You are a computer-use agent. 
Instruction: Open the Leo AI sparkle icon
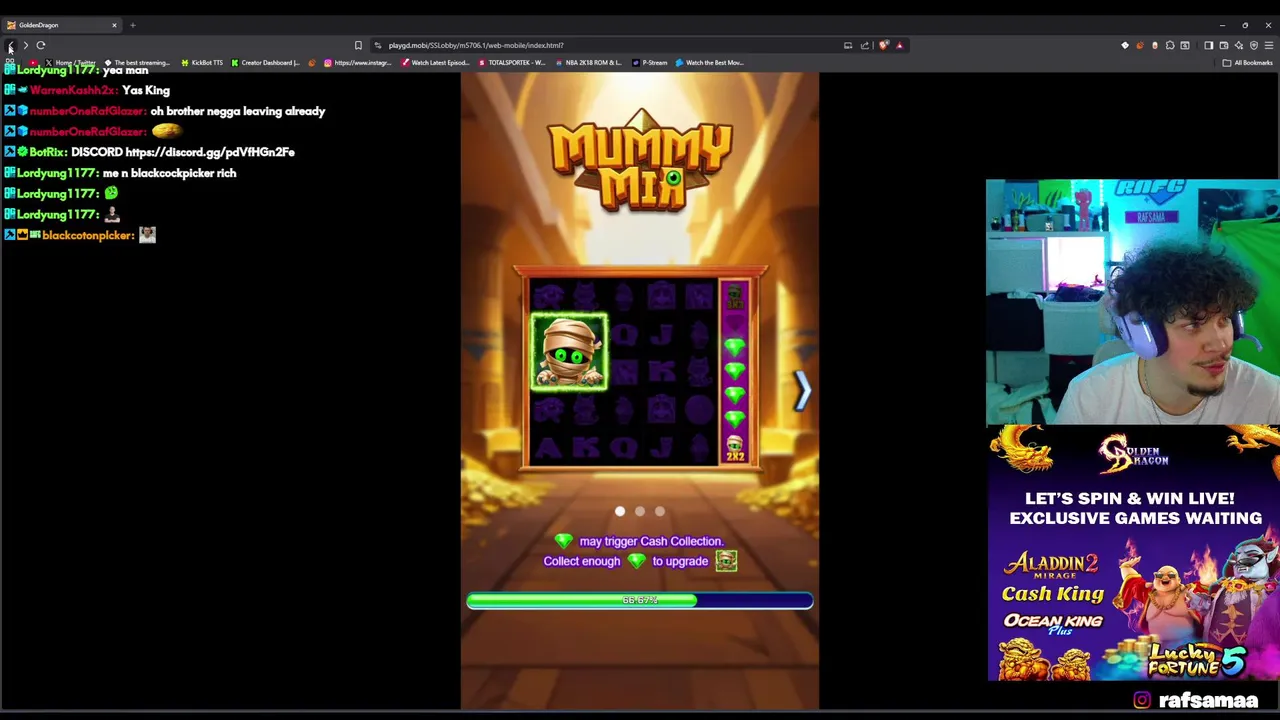[1239, 45]
